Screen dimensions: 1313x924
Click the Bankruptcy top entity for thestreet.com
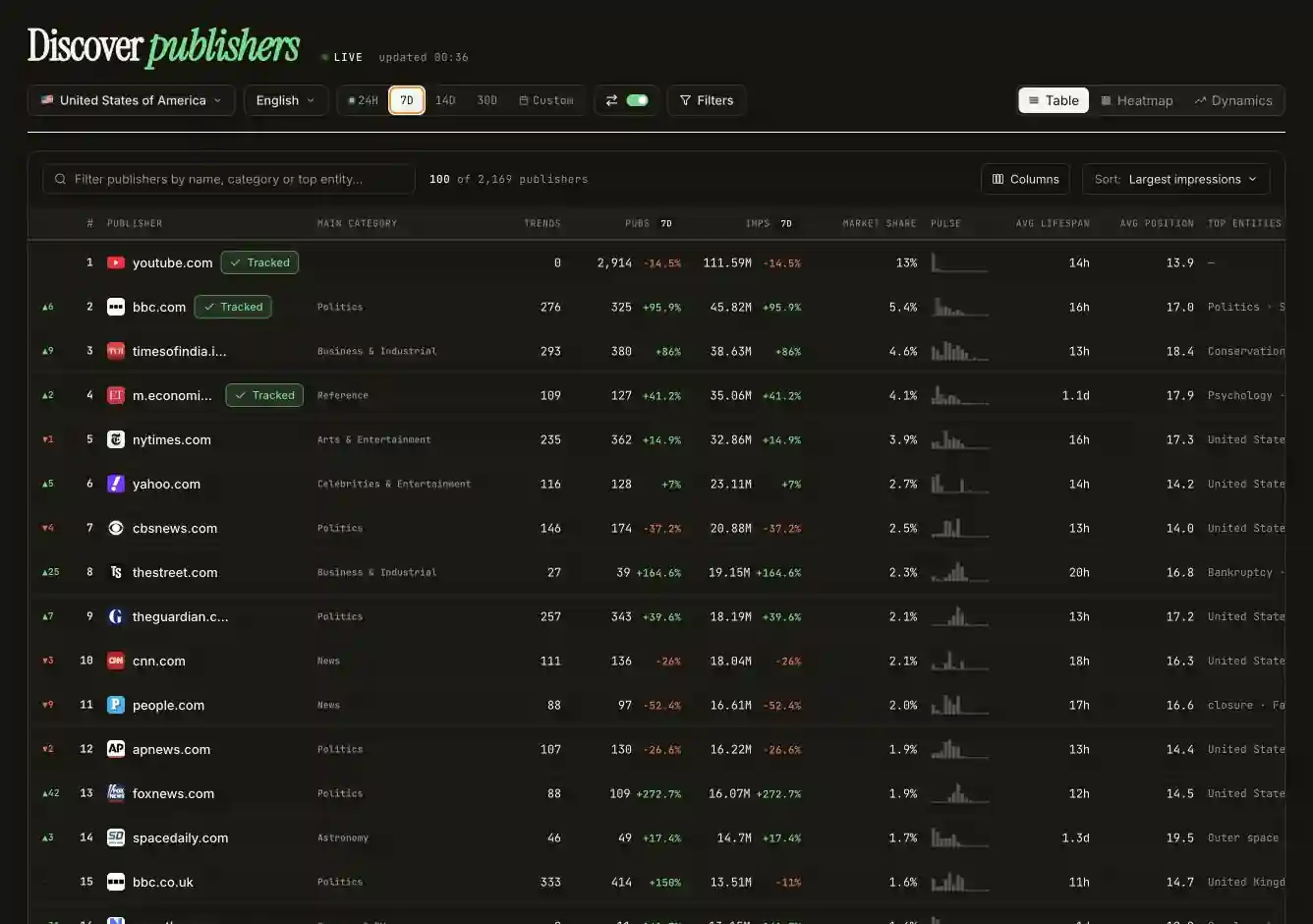click(x=1239, y=572)
